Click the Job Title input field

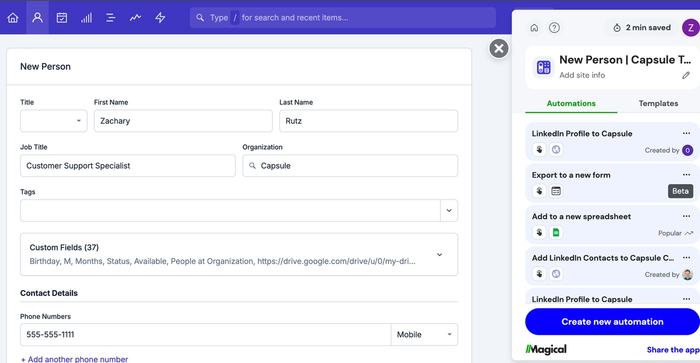[128, 166]
